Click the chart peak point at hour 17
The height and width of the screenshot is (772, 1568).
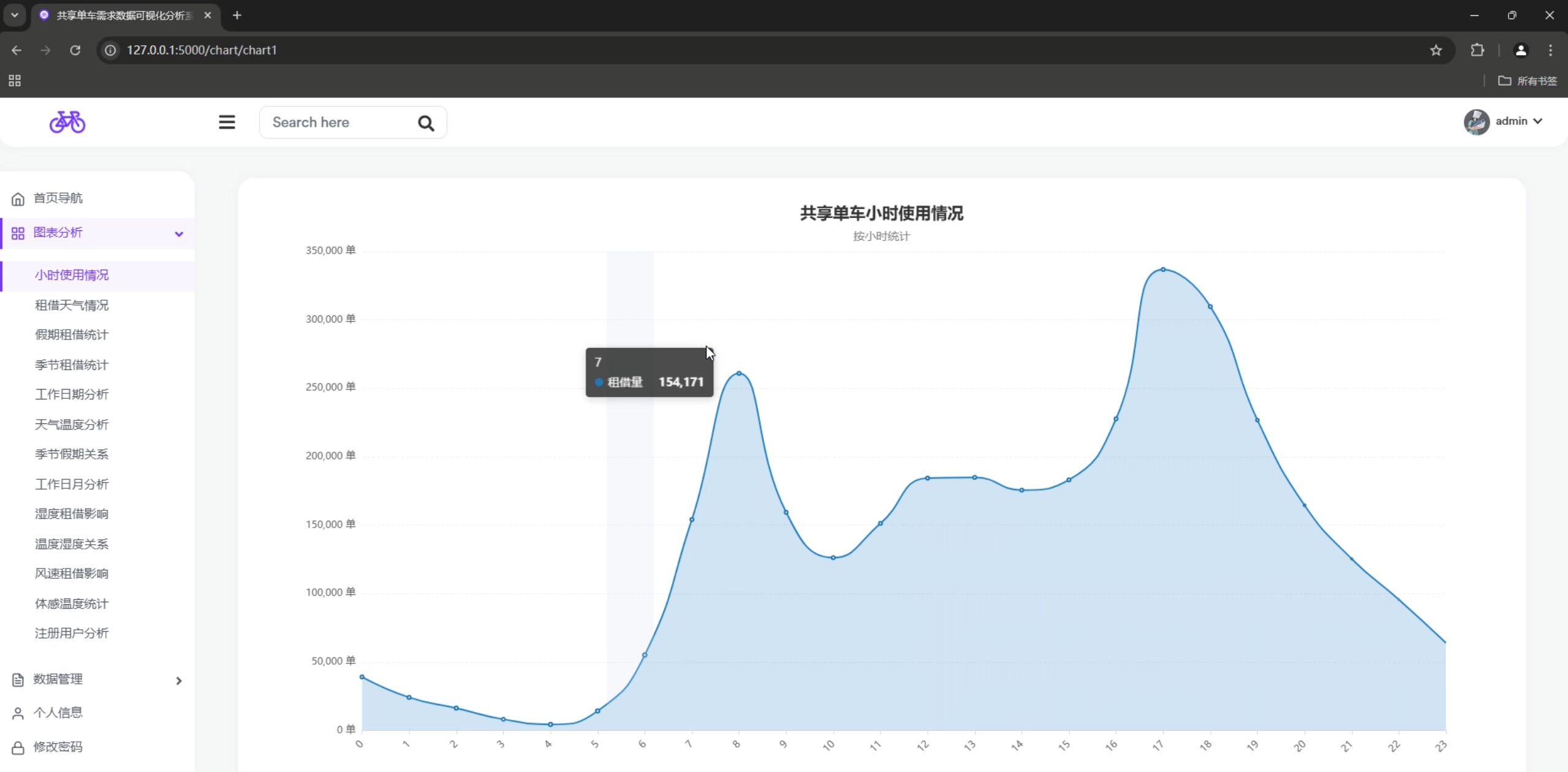(x=1163, y=270)
